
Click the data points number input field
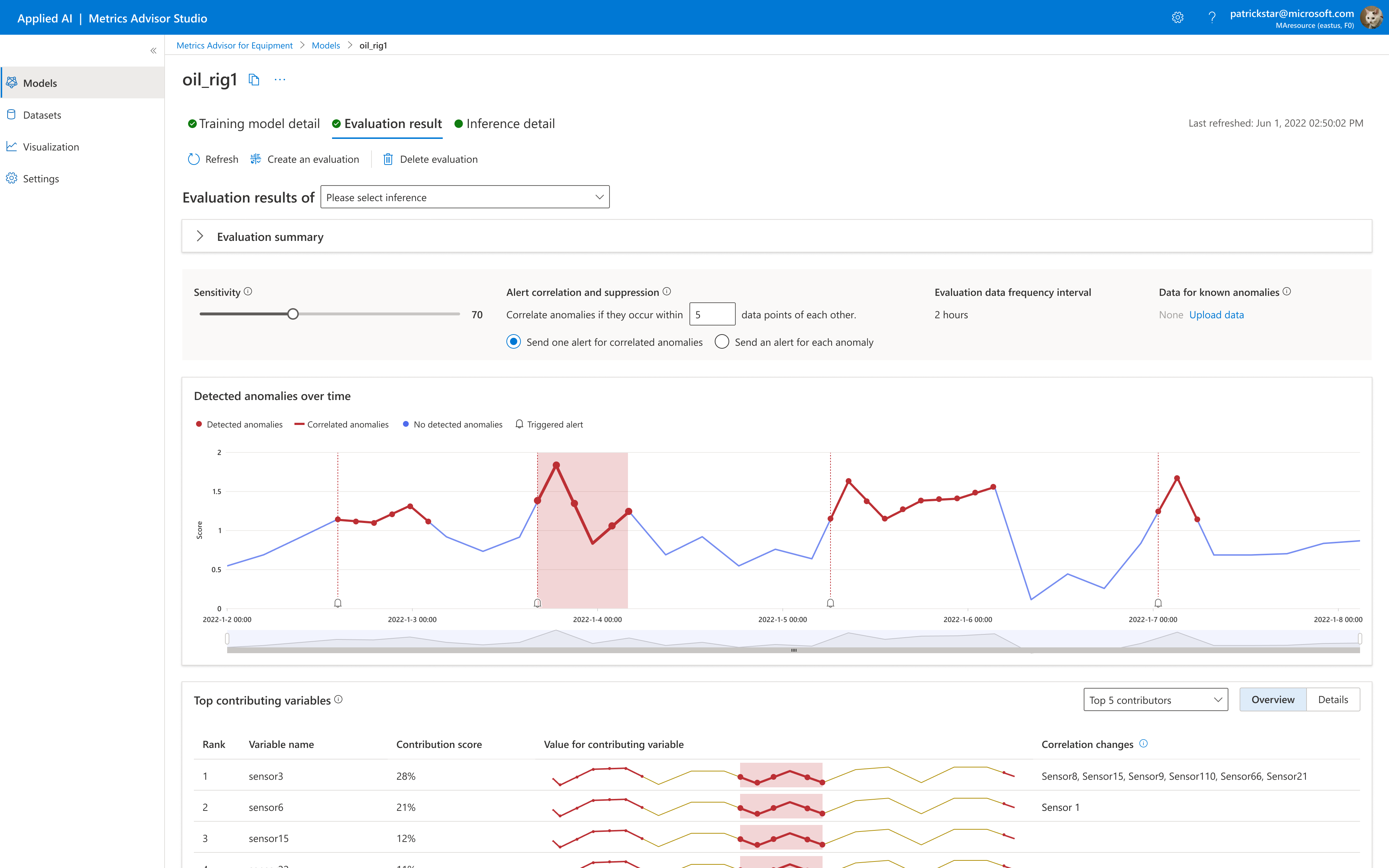coord(712,314)
